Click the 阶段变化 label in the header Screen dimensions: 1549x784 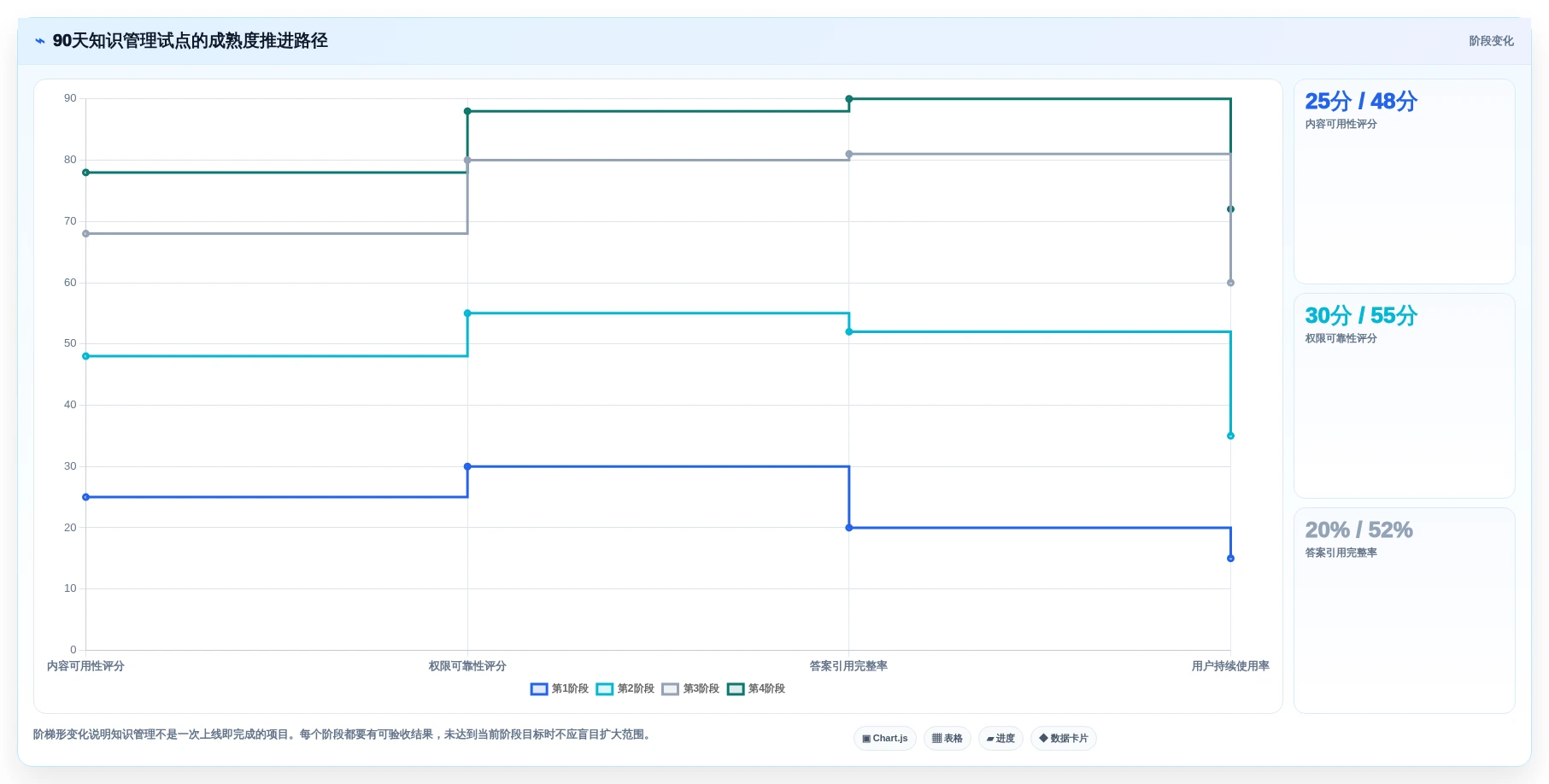tap(1491, 41)
